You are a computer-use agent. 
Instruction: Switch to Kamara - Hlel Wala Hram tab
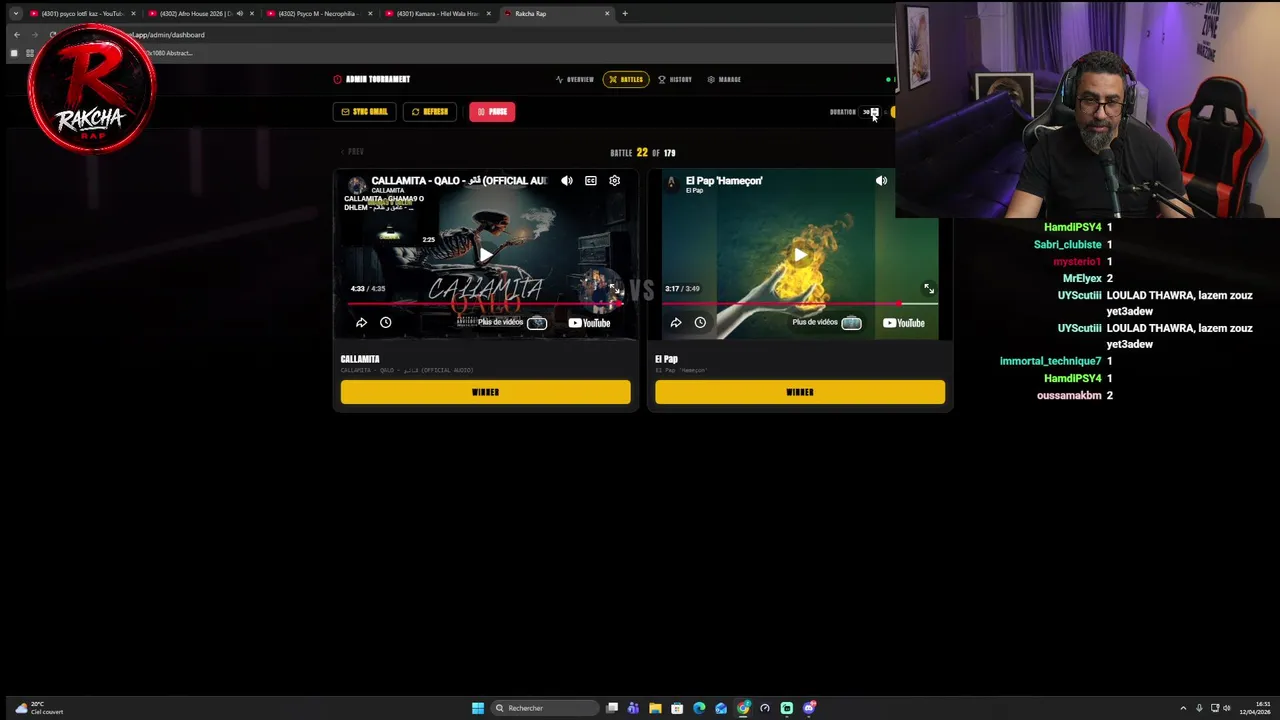coord(438,14)
